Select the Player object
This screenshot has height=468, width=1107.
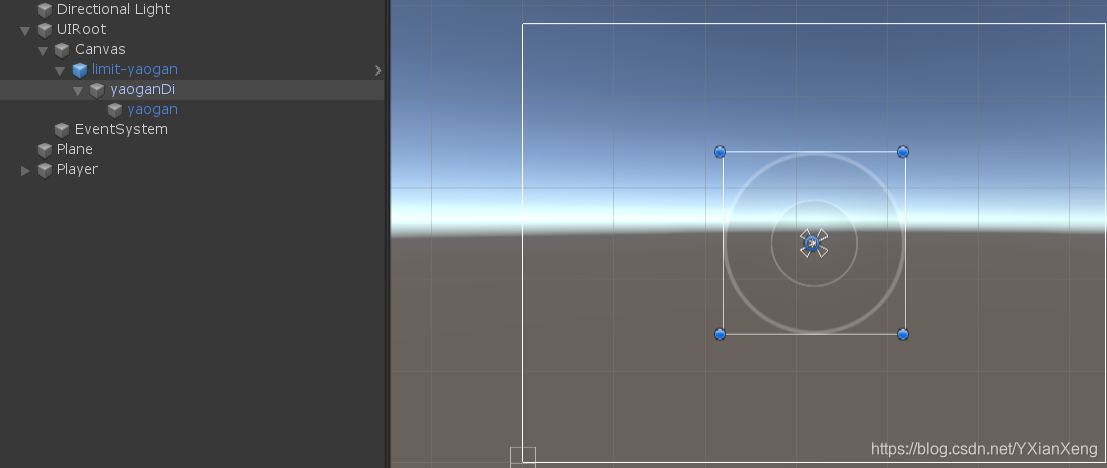click(x=77, y=169)
